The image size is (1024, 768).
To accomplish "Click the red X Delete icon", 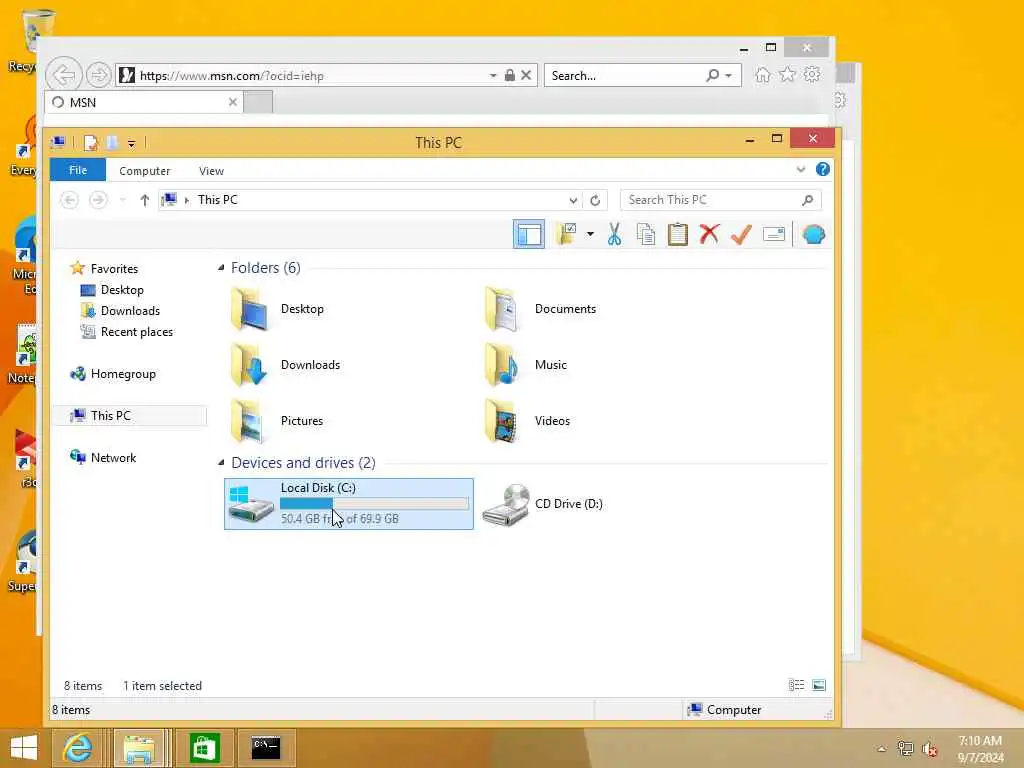I will click(x=709, y=234).
